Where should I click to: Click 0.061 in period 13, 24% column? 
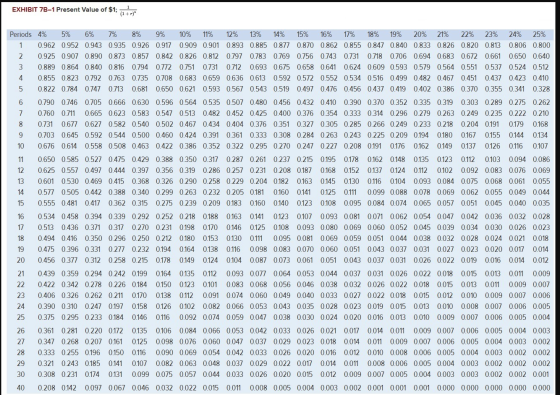pos(517,181)
